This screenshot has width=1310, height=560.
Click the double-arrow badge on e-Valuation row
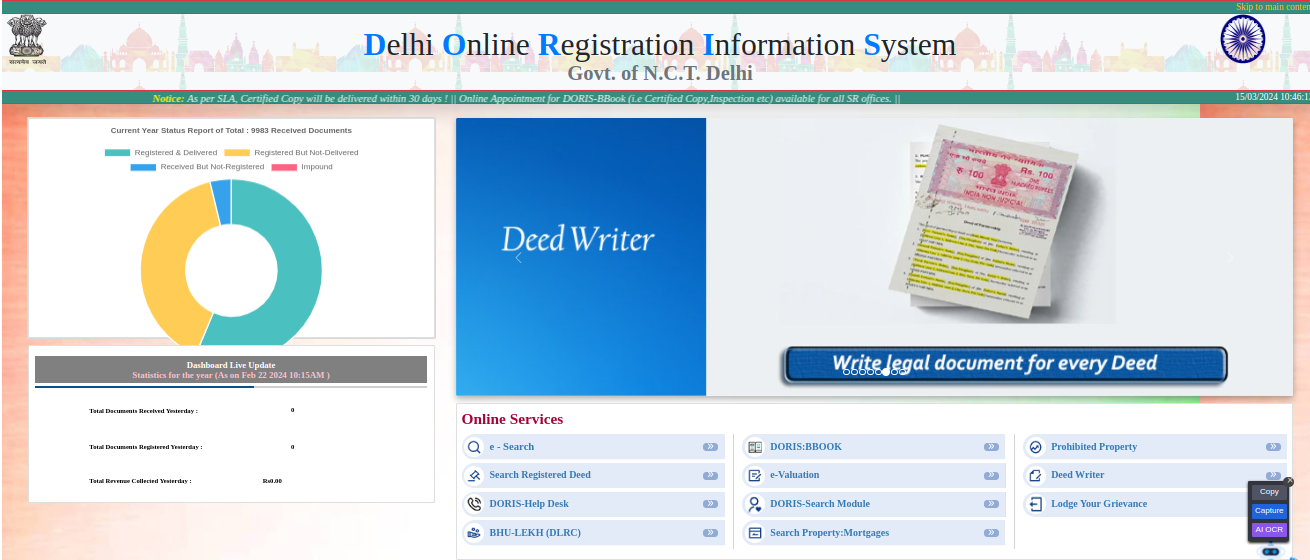tap(992, 475)
